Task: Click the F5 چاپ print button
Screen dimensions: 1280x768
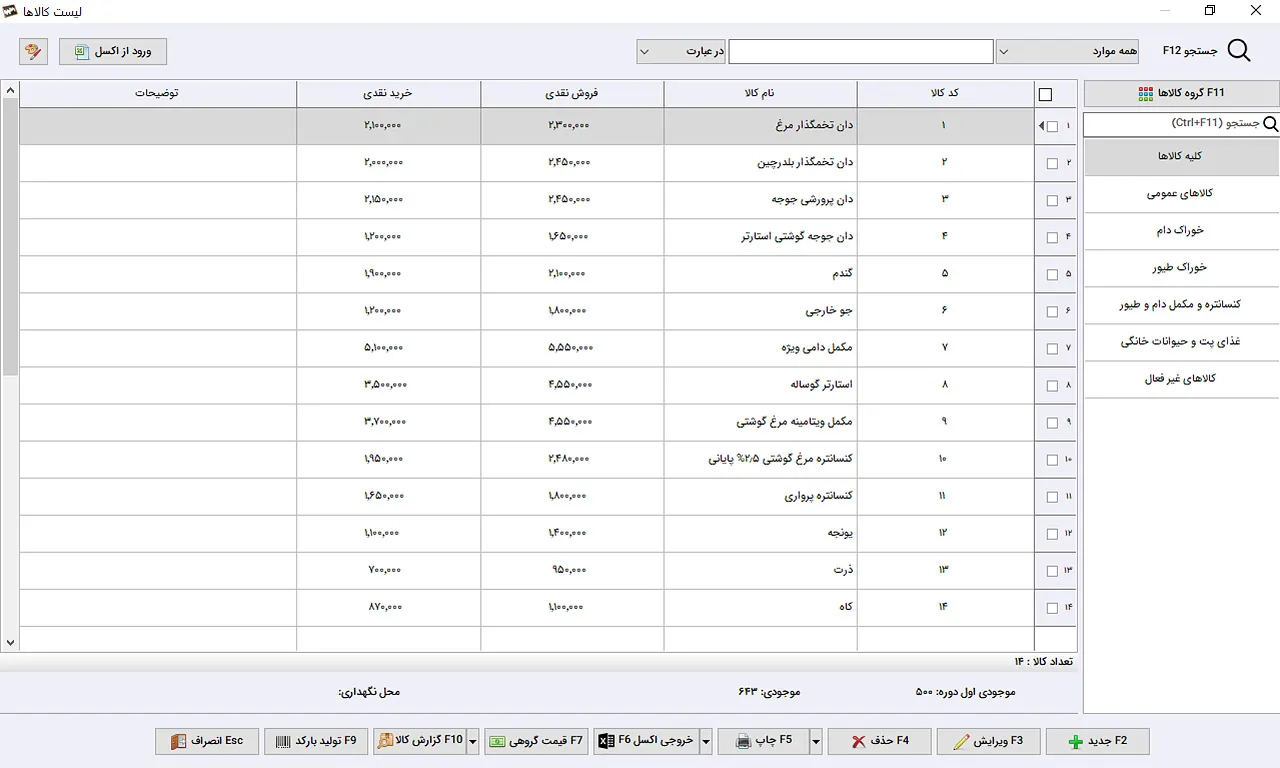Action: (763, 741)
